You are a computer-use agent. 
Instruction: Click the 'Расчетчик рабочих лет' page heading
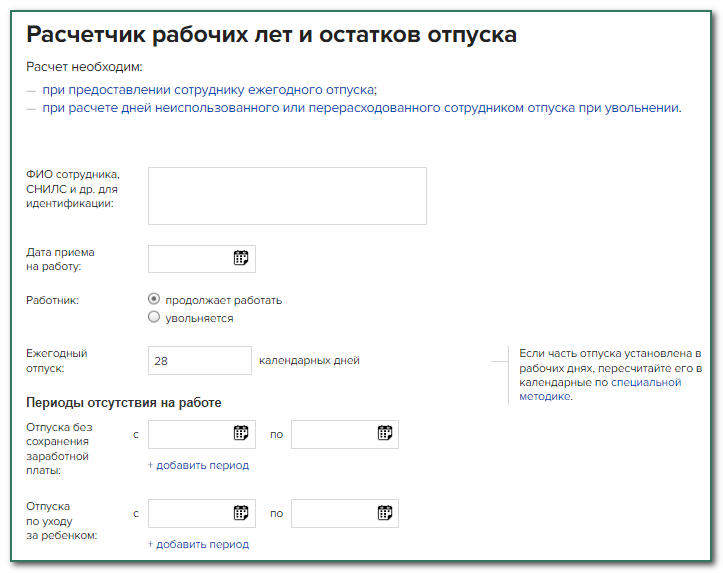(x=271, y=35)
